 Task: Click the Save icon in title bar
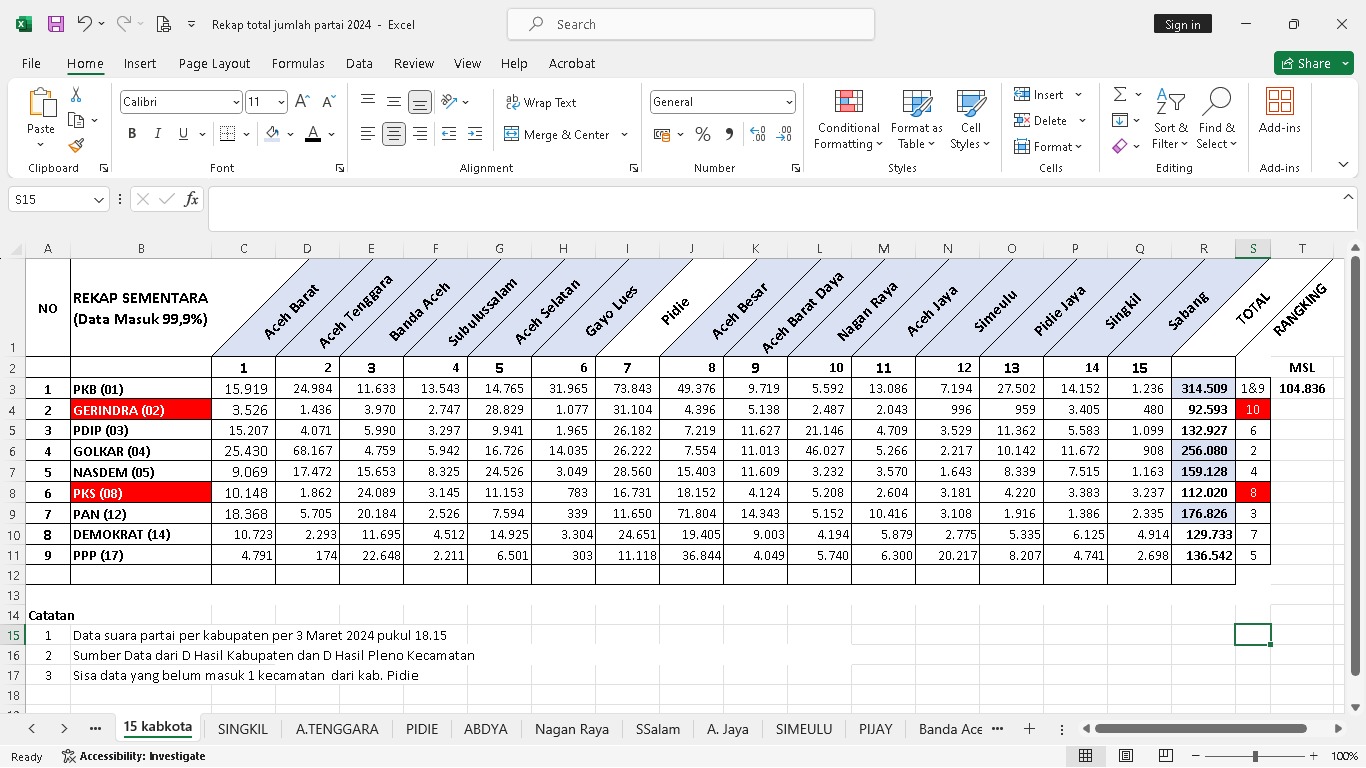56,24
